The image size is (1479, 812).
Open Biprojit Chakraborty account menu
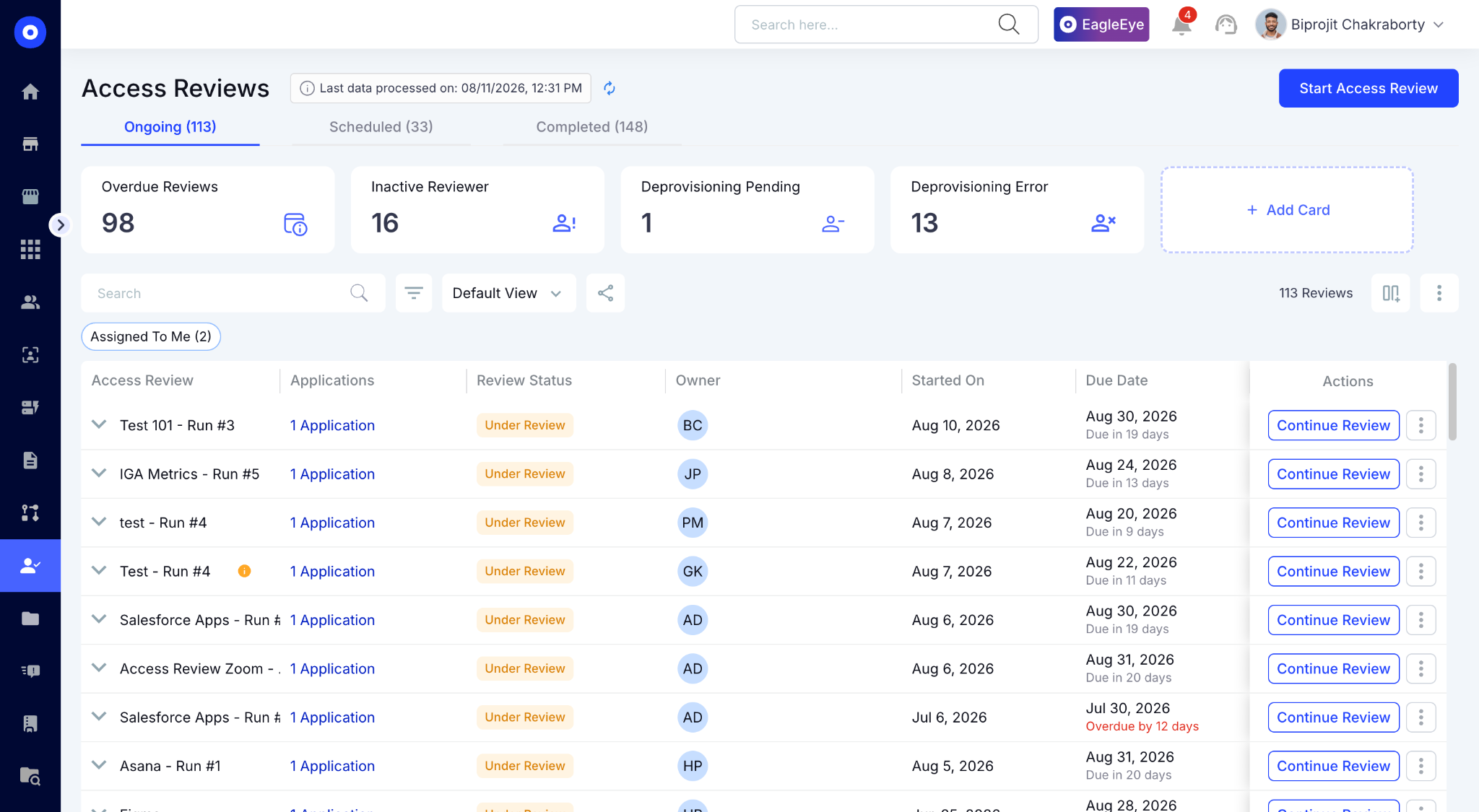coord(1350,25)
